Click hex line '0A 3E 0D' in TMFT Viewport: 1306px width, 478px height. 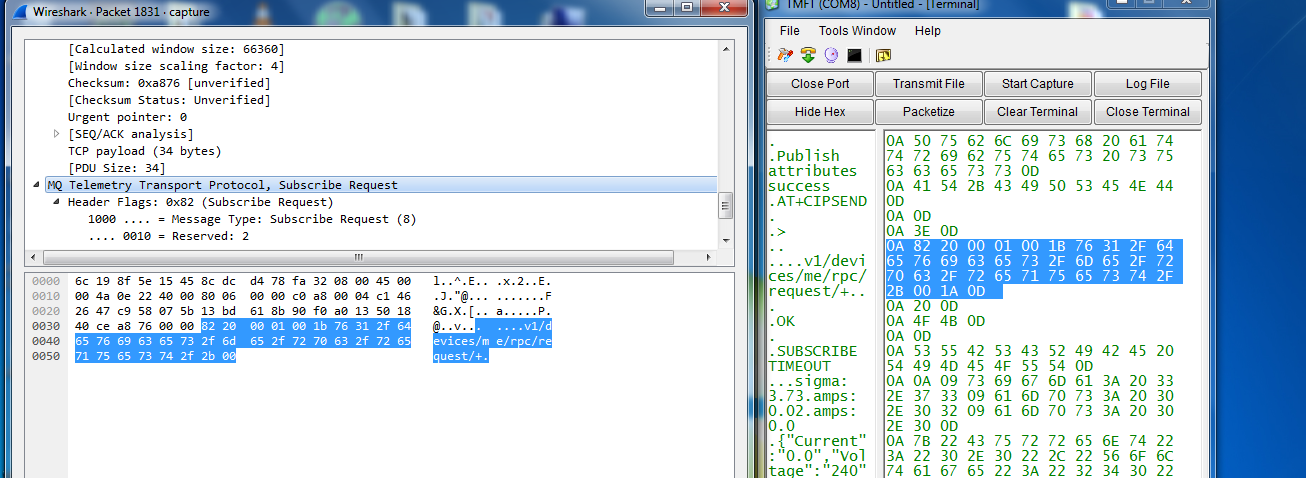(922, 231)
